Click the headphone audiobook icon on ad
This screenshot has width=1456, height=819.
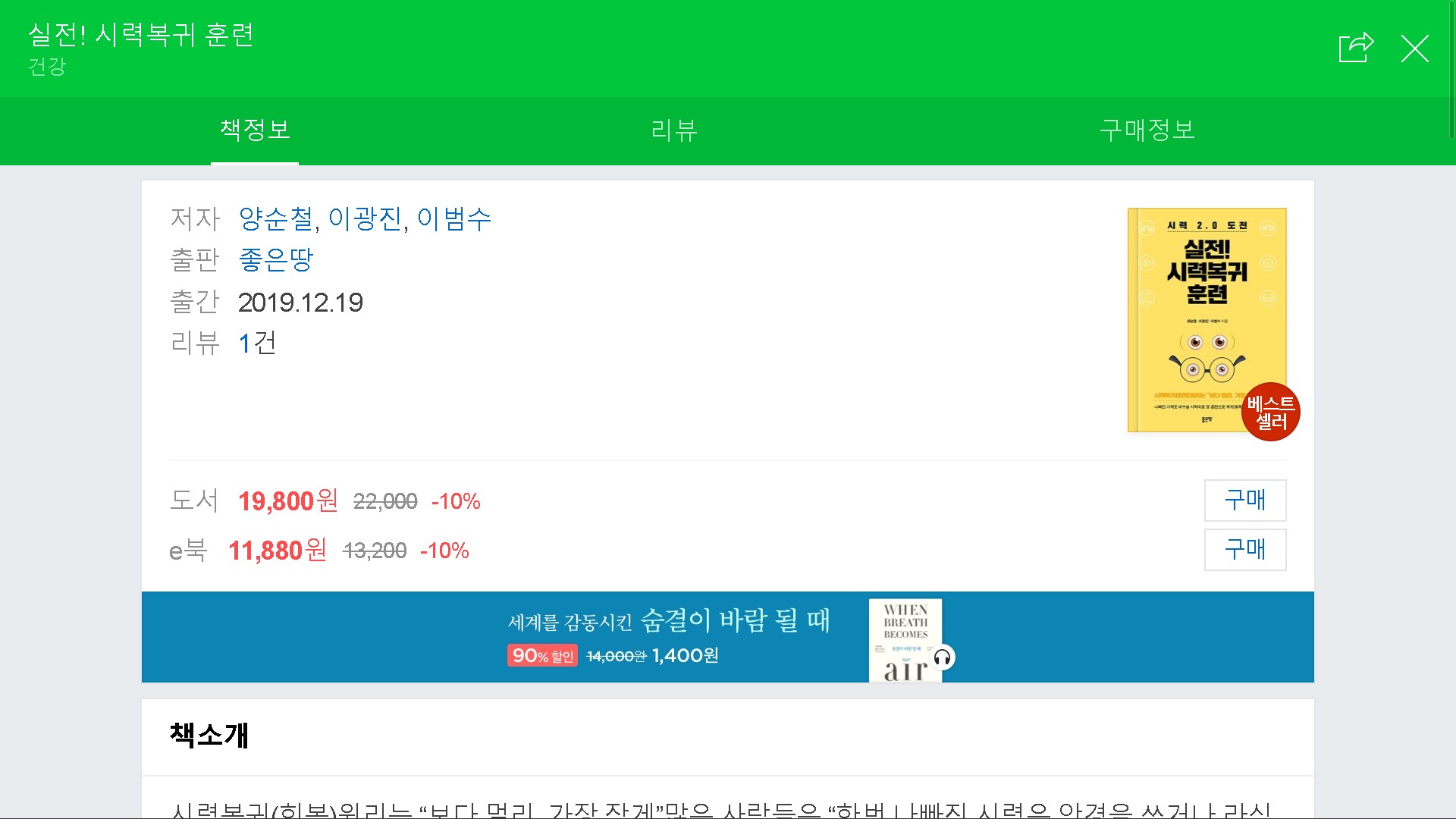[x=943, y=657]
